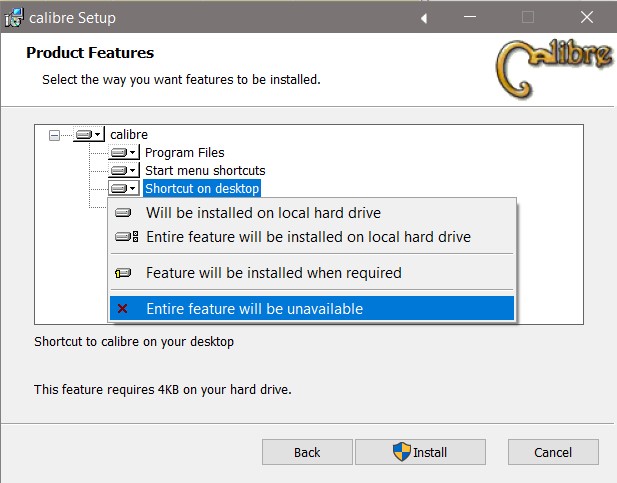Click the Product Features heading

click(x=90, y=53)
